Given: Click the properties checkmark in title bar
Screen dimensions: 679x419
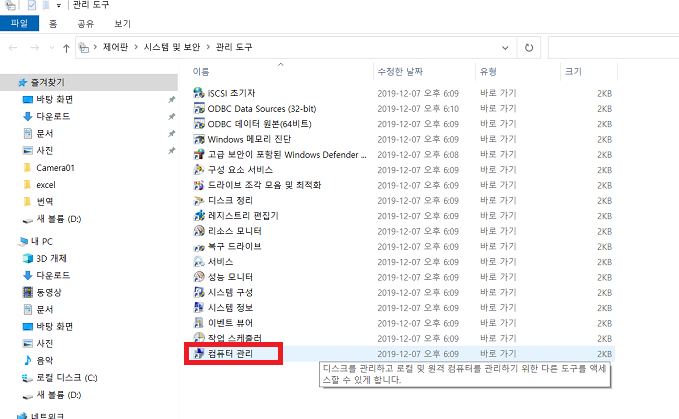Looking at the screenshot, I should coord(32,5).
